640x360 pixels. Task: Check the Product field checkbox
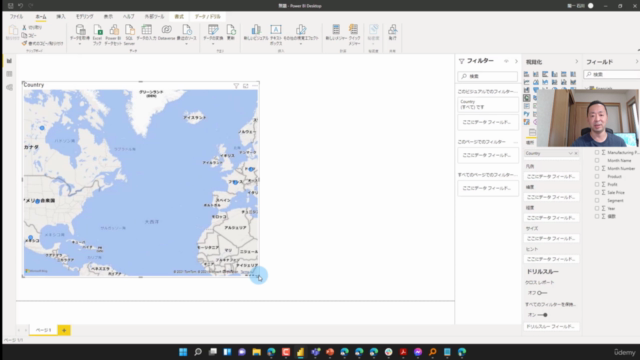597,176
